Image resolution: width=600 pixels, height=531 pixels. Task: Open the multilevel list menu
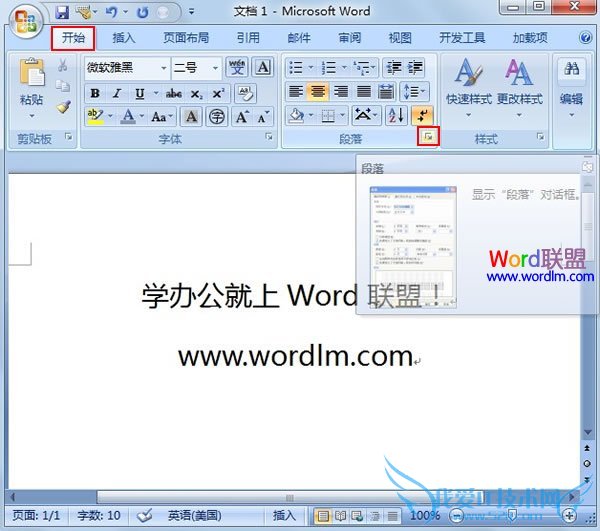[x=364, y=68]
